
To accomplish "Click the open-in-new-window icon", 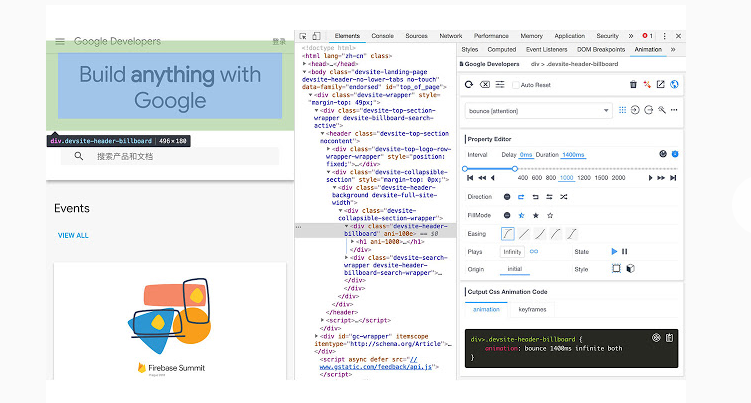I will coord(660,84).
